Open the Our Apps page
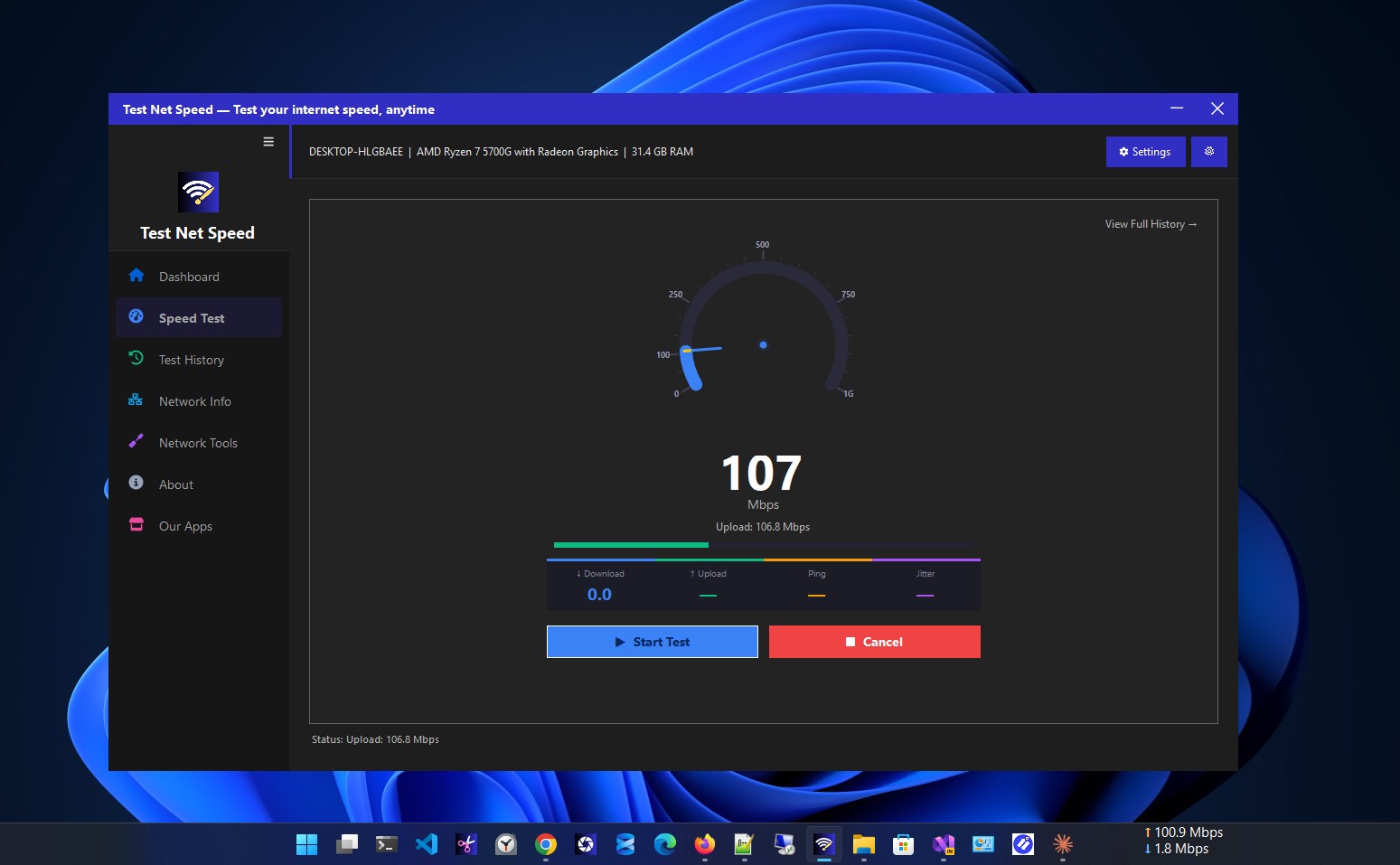 click(x=199, y=526)
